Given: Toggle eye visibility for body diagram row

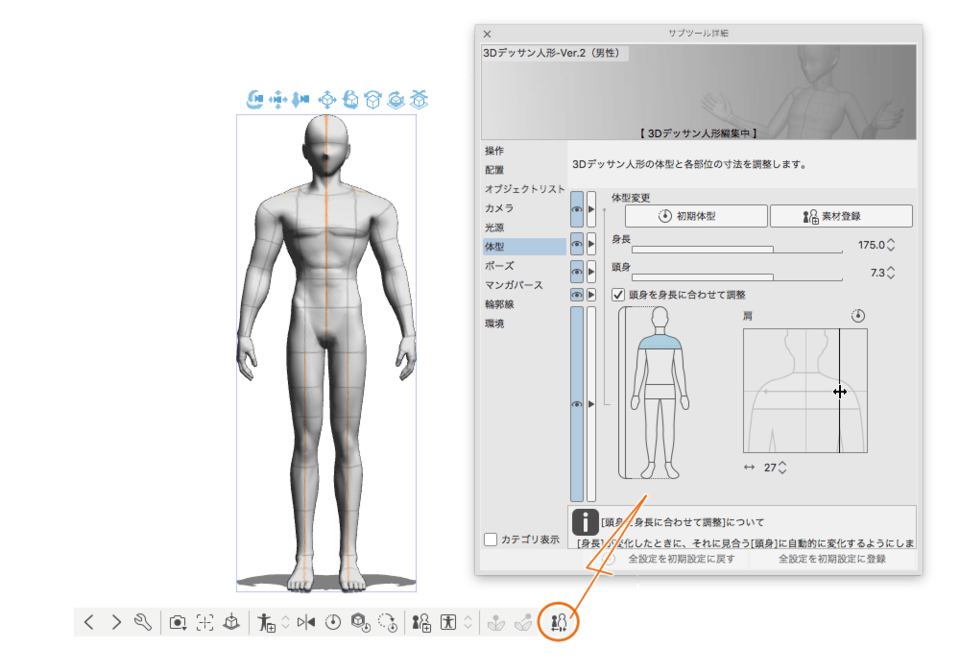Looking at the screenshot, I should point(577,404).
